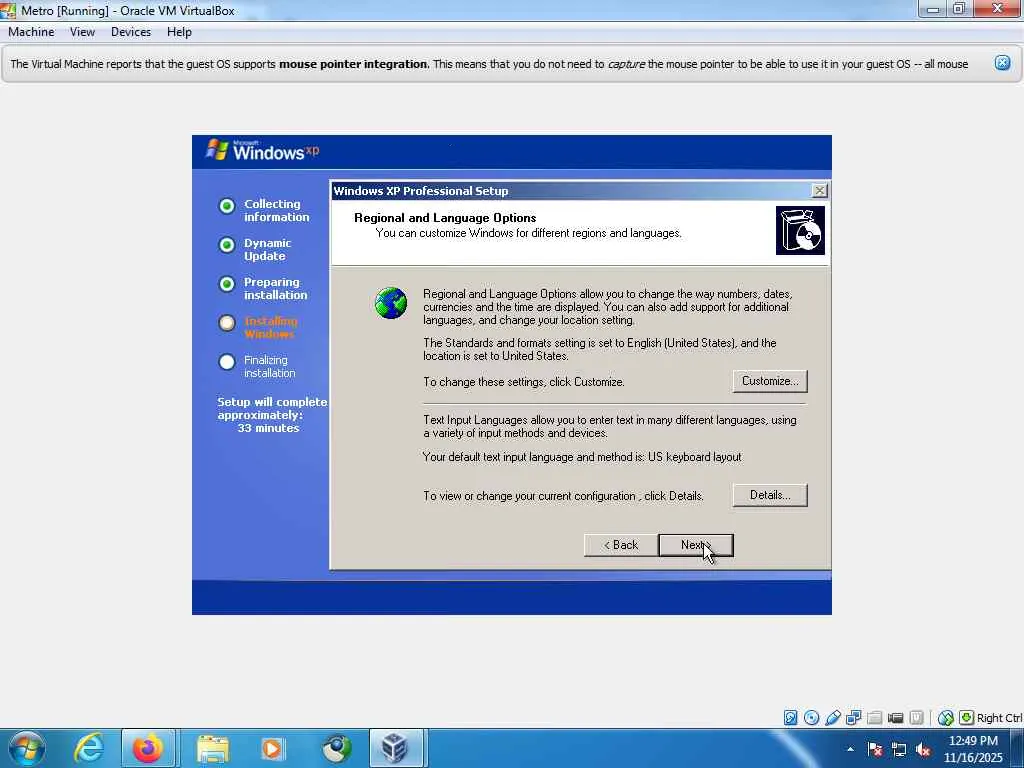The width and height of the screenshot is (1024, 768).
Task: Click the muted volume tray icon
Action: point(923,749)
